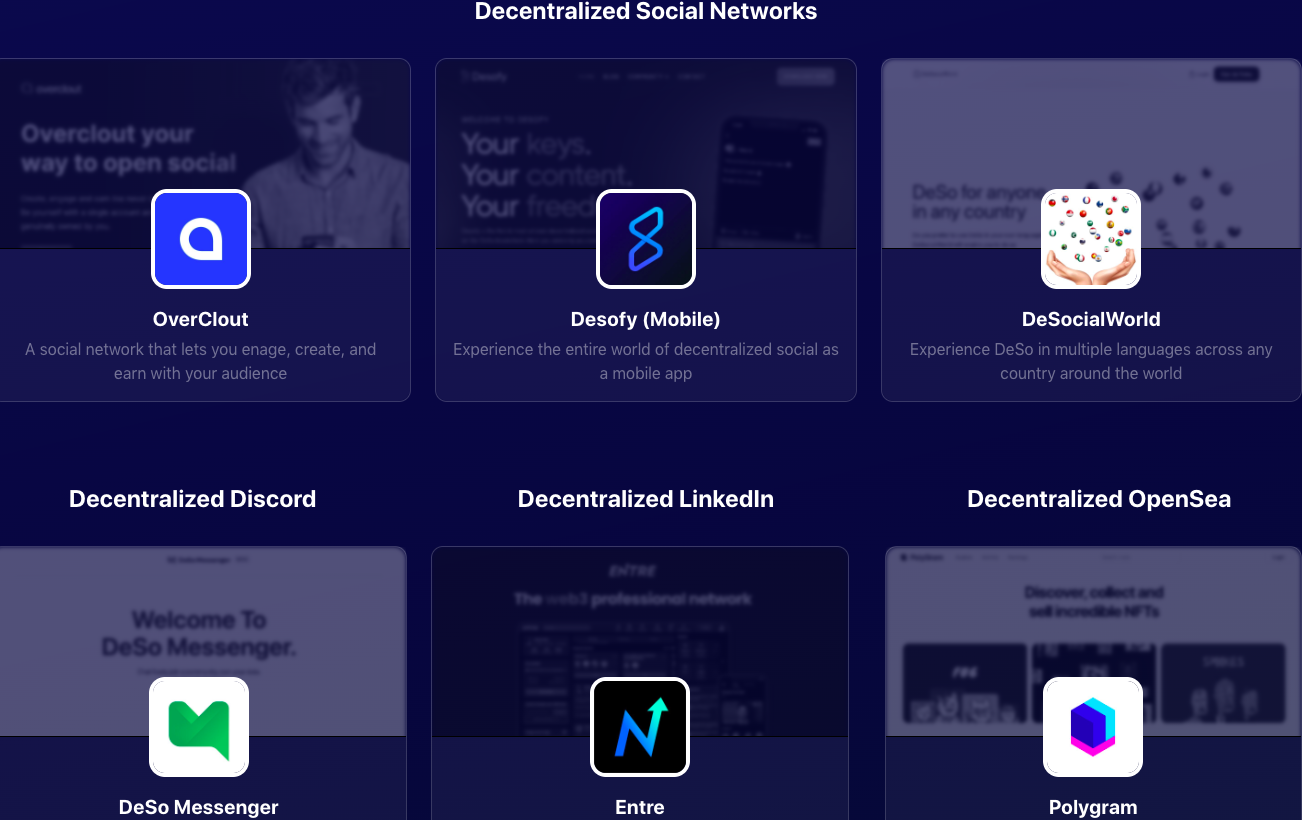The height and width of the screenshot is (820, 1302).
Task: Open the OverClout title link
Action: [x=201, y=319]
